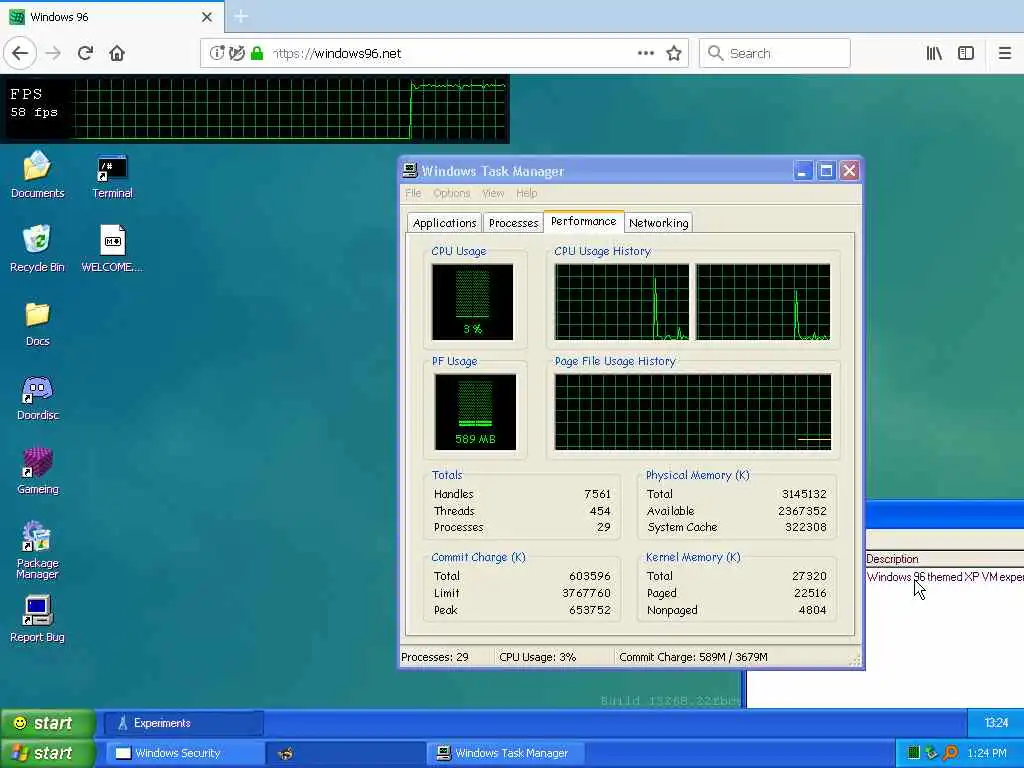Click status bar Commit Charge 589M / 3679M
The height and width of the screenshot is (768, 1024).
click(693, 657)
